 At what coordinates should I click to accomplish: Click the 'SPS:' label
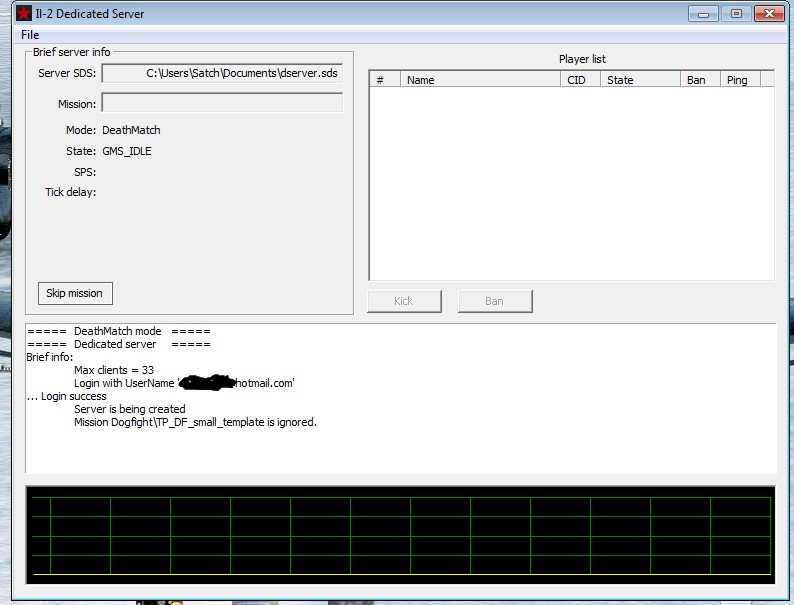point(85,172)
